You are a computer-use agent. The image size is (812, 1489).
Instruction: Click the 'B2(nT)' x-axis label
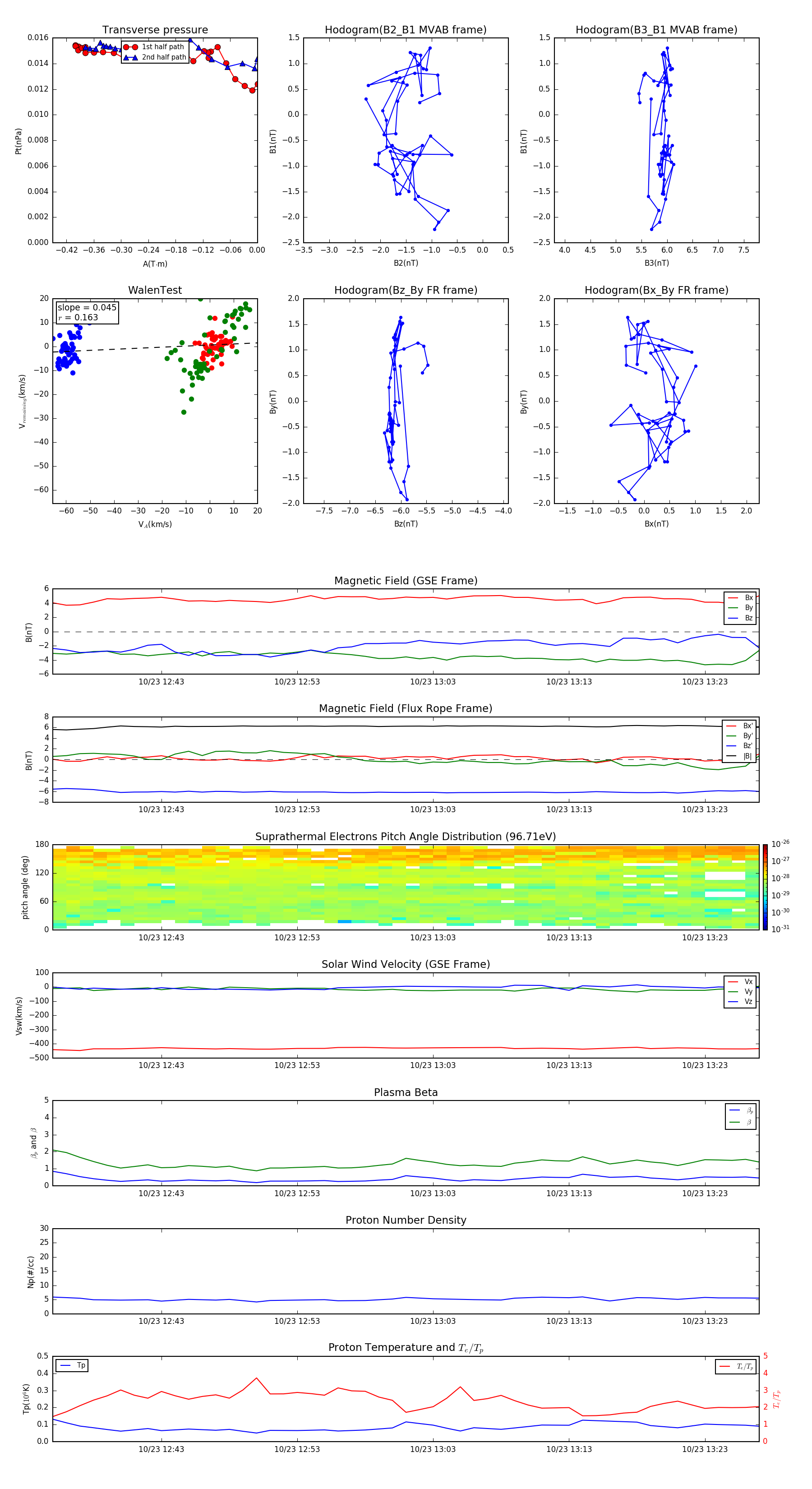(x=406, y=263)
